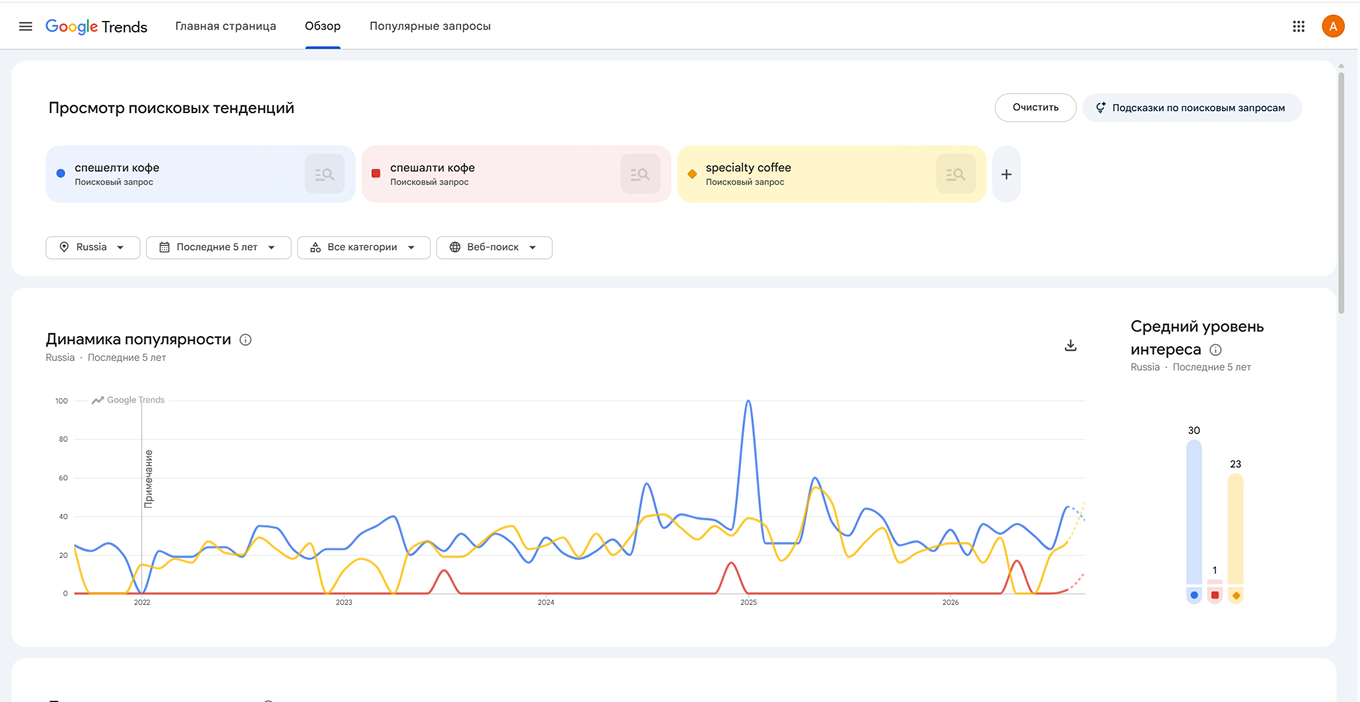Open topic search for спешелти кофе
The image size is (1360, 702).
coord(324,174)
